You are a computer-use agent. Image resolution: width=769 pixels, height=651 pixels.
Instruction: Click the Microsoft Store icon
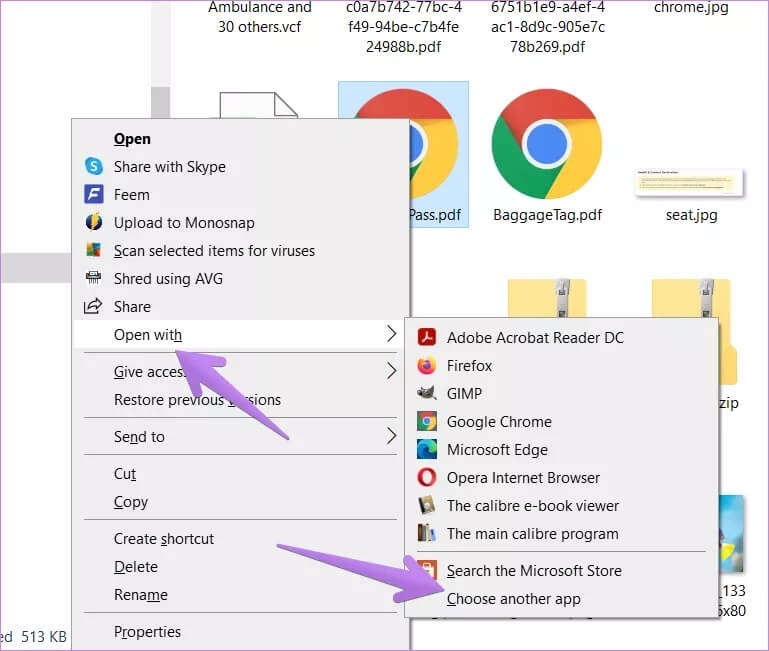(428, 569)
